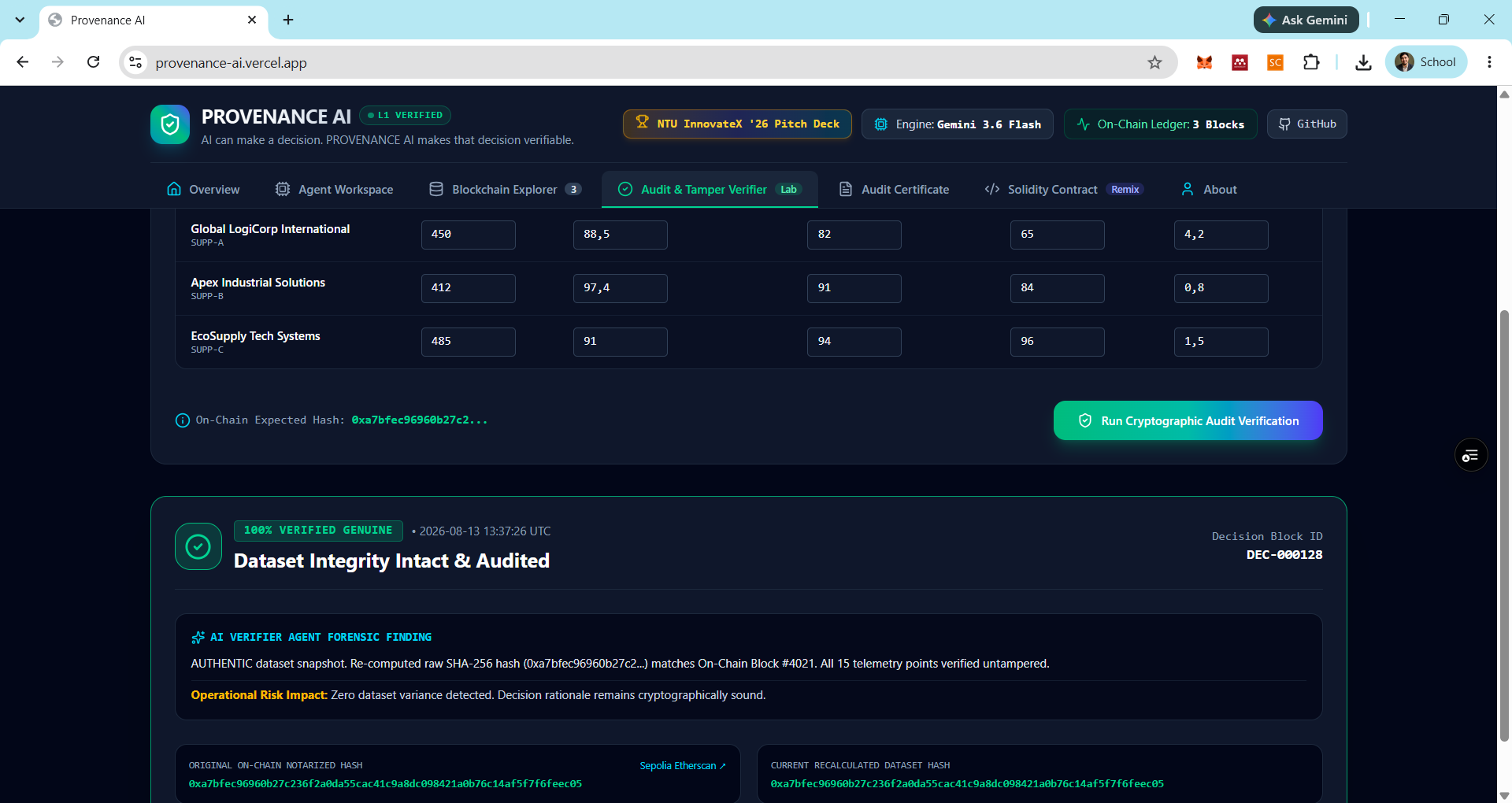Edit EcoSupply Tech 96 field

click(x=1058, y=342)
